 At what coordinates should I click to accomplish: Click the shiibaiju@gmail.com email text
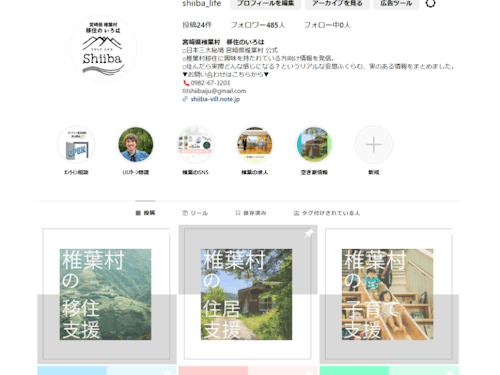click(x=217, y=91)
